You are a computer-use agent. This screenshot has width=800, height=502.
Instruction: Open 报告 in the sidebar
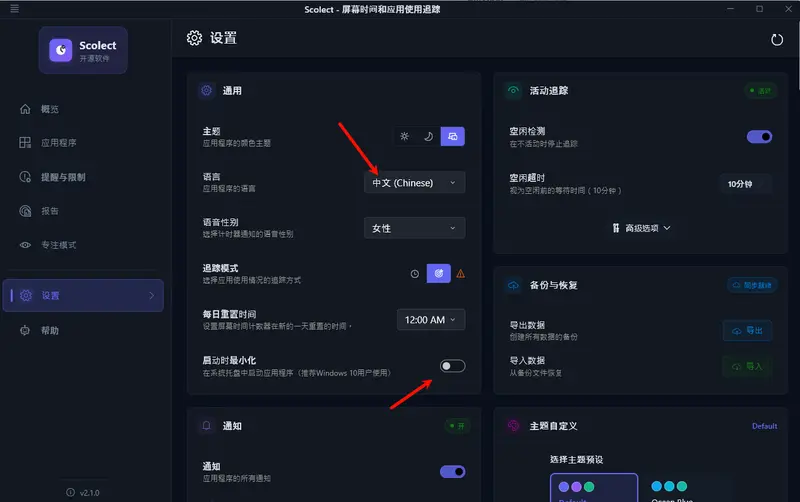pos(83,211)
